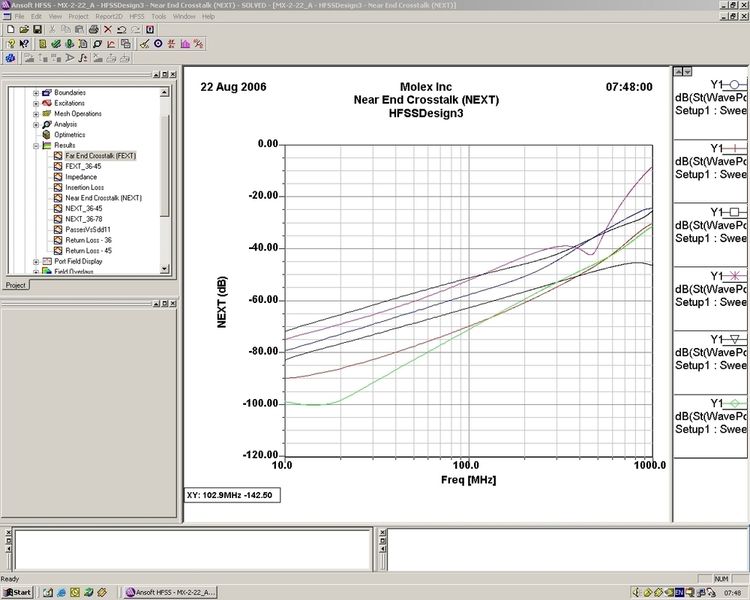
Task: Click the black square icon after Redo
Action: click(150, 30)
